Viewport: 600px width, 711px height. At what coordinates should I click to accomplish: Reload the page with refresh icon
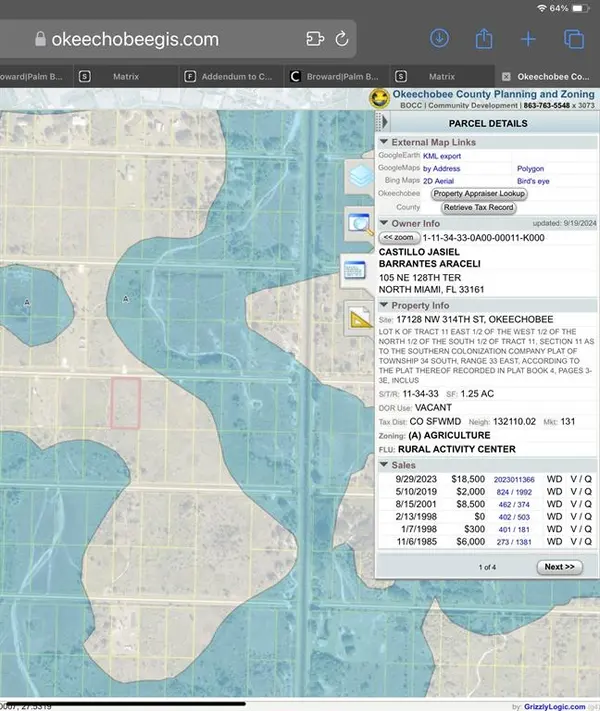[342, 39]
